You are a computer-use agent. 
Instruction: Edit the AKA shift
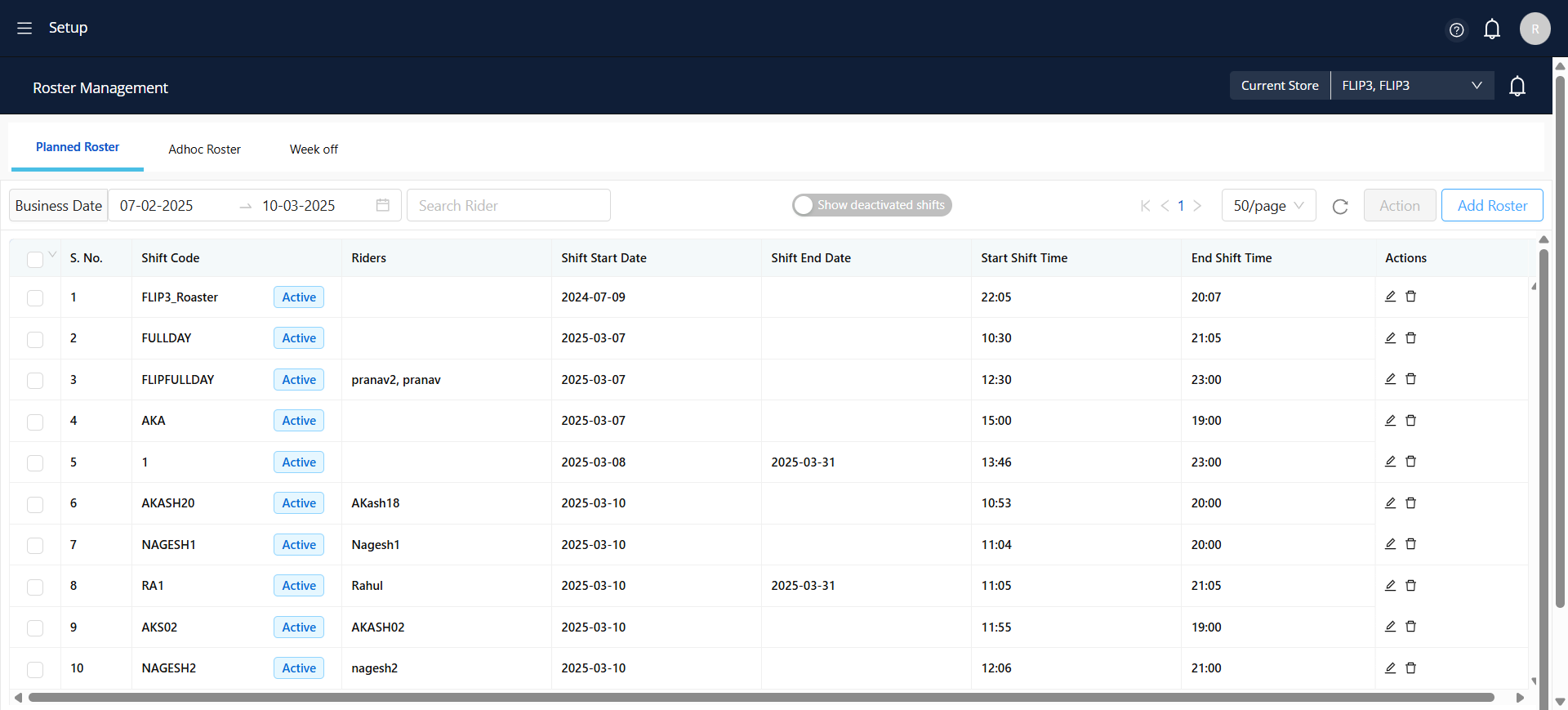(1390, 420)
